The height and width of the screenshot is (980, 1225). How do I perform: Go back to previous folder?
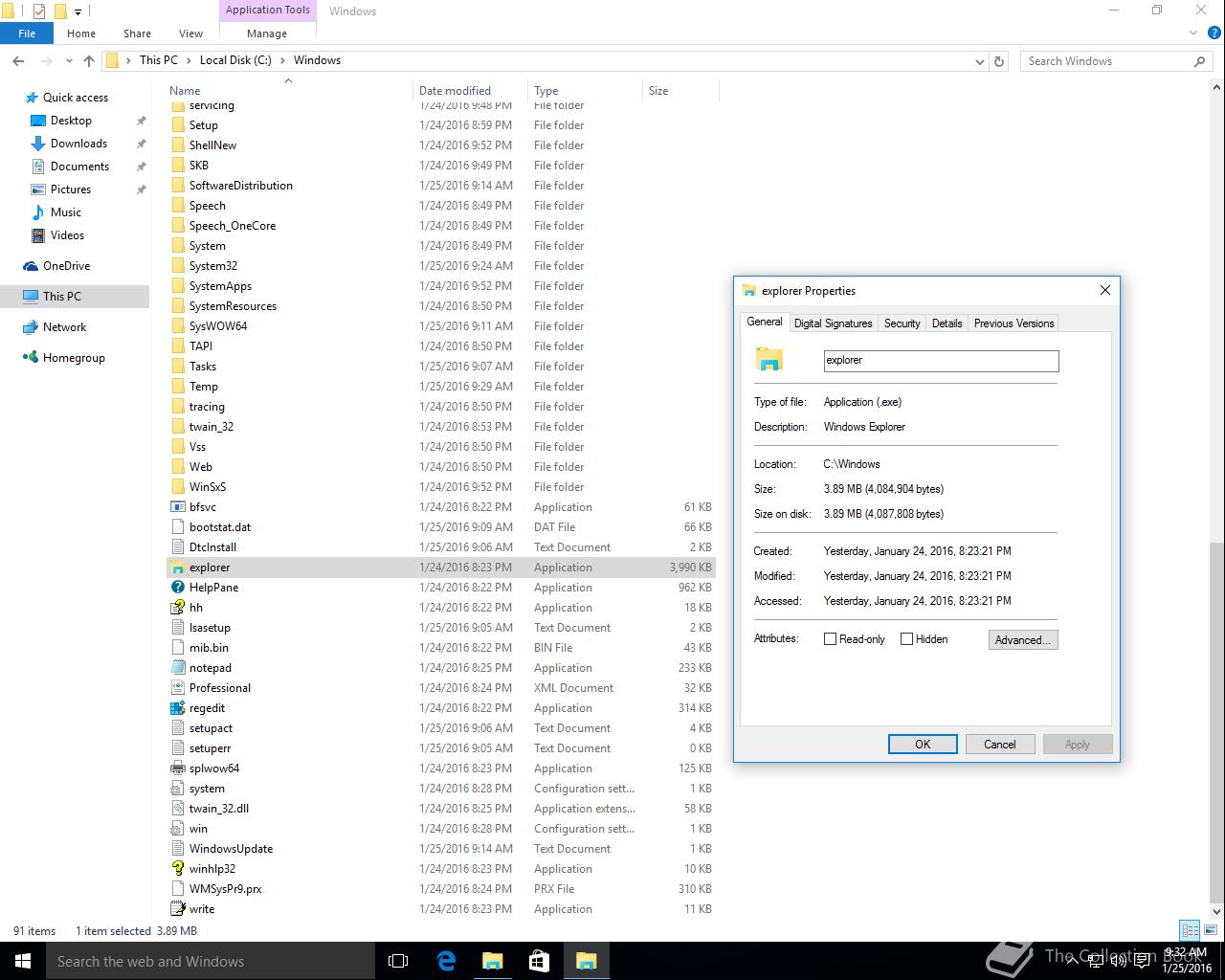[18, 60]
